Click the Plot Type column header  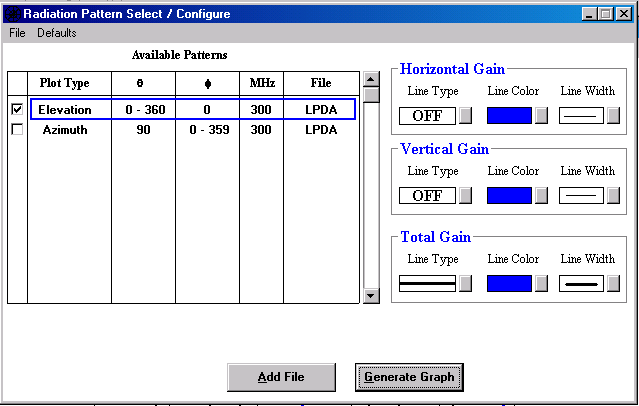click(64, 83)
